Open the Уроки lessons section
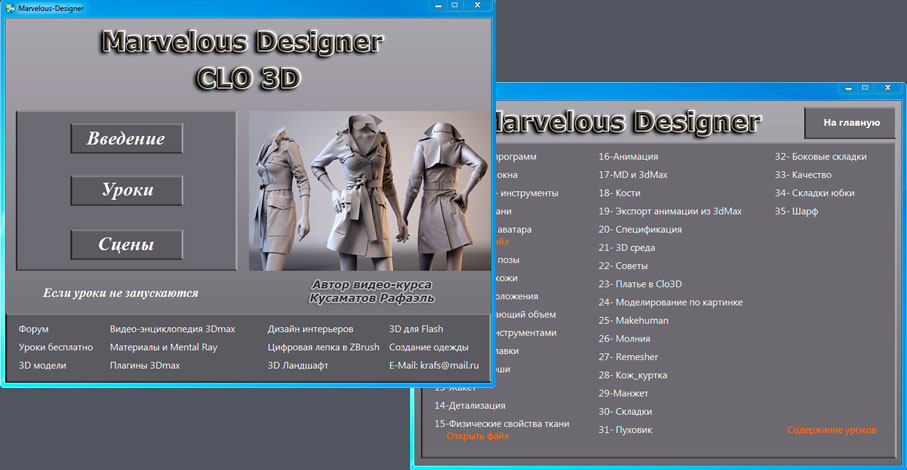 pyautogui.click(x=127, y=190)
